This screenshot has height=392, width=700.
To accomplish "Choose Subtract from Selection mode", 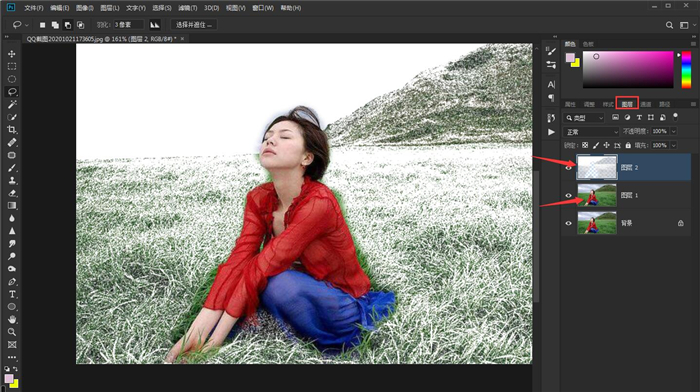I will pyautogui.click(x=67, y=25).
